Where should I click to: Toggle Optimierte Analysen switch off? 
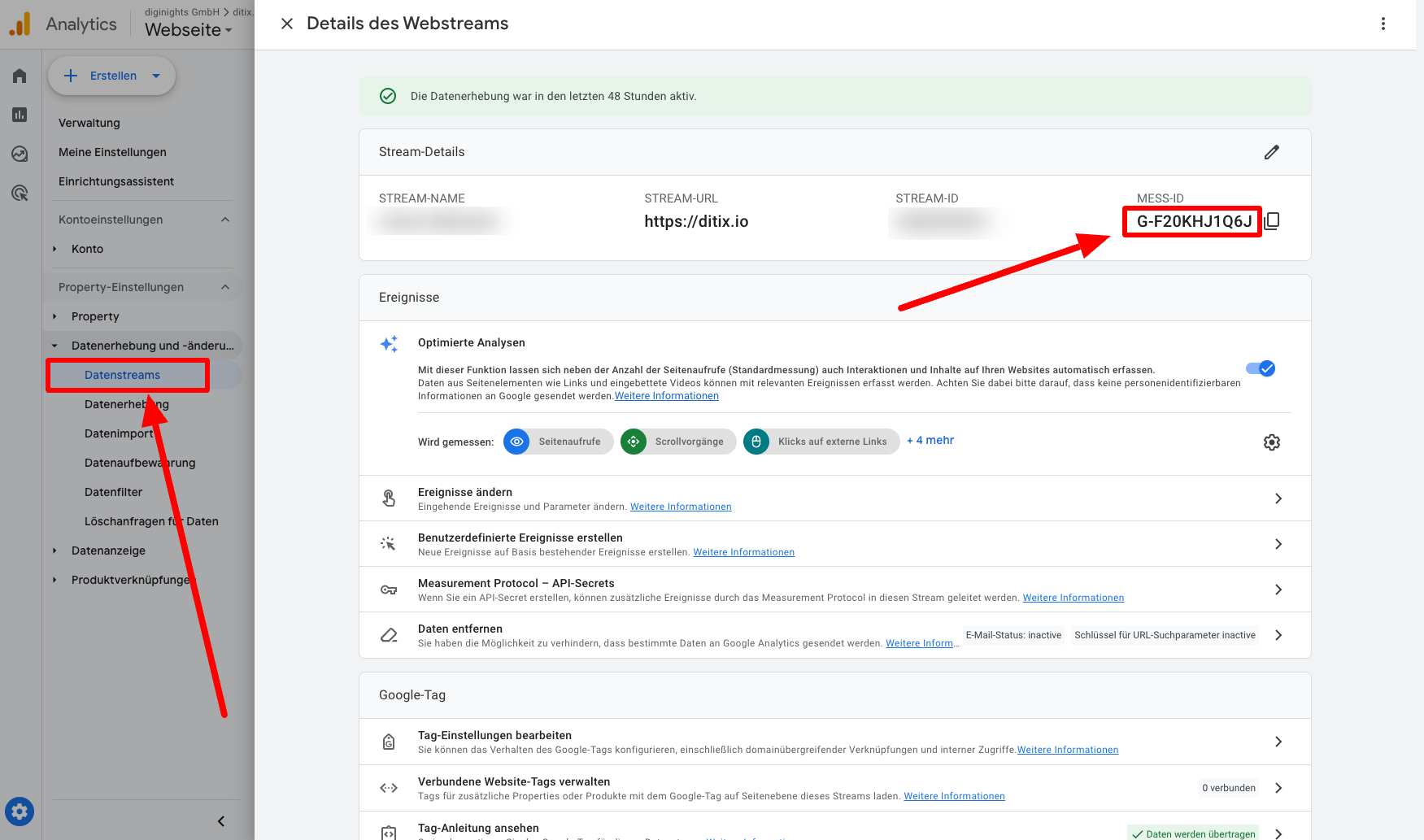pyautogui.click(x=1261, y=368)
